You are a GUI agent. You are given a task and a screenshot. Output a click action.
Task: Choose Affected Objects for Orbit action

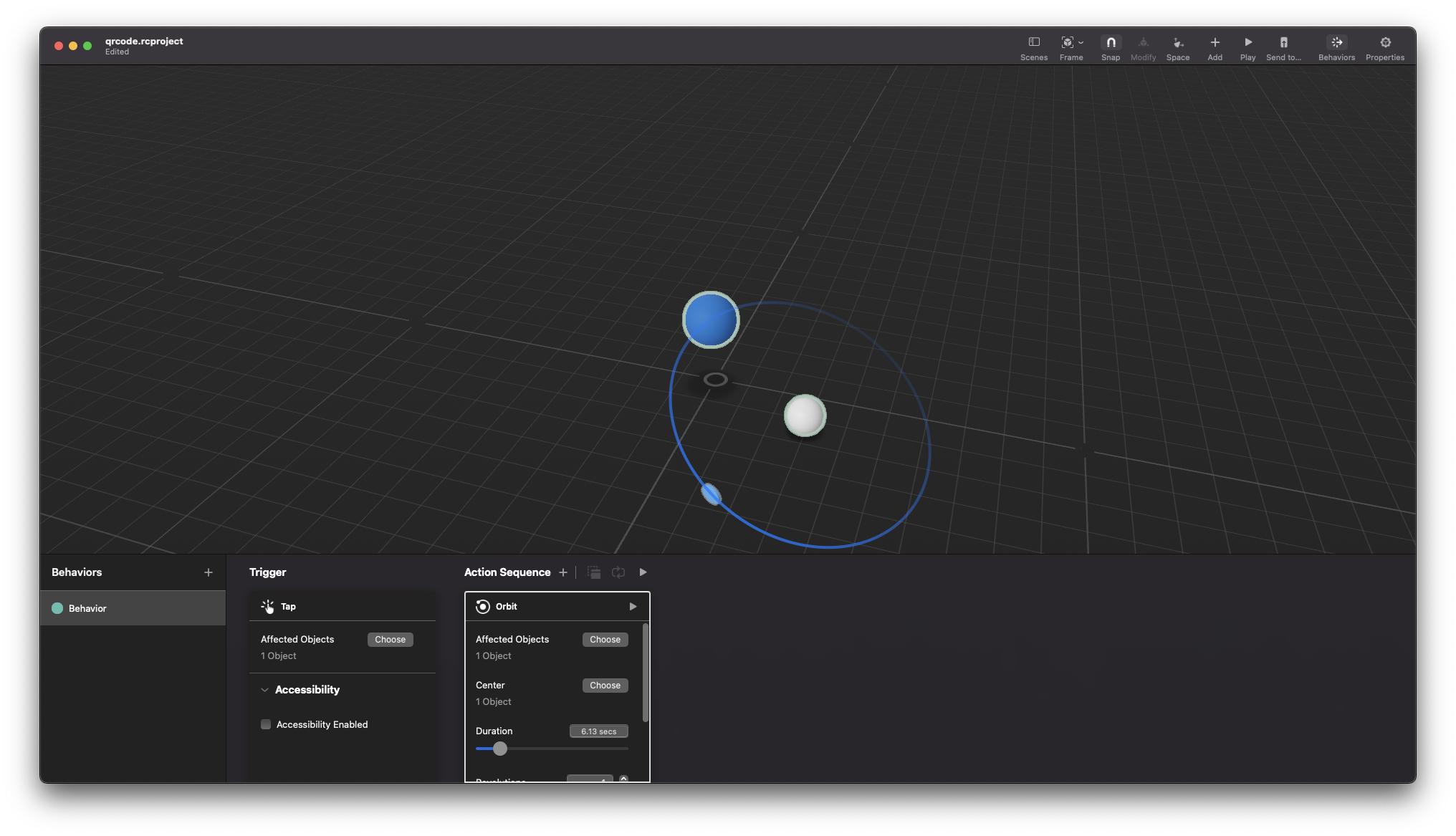(604, 639)
